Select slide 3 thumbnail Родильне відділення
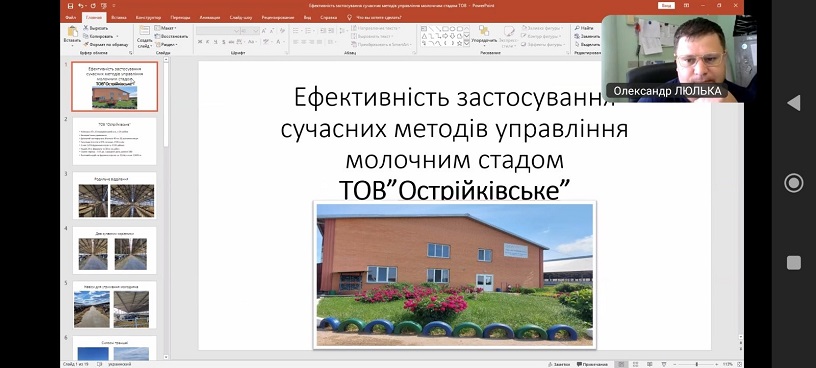 click(114, 195)
